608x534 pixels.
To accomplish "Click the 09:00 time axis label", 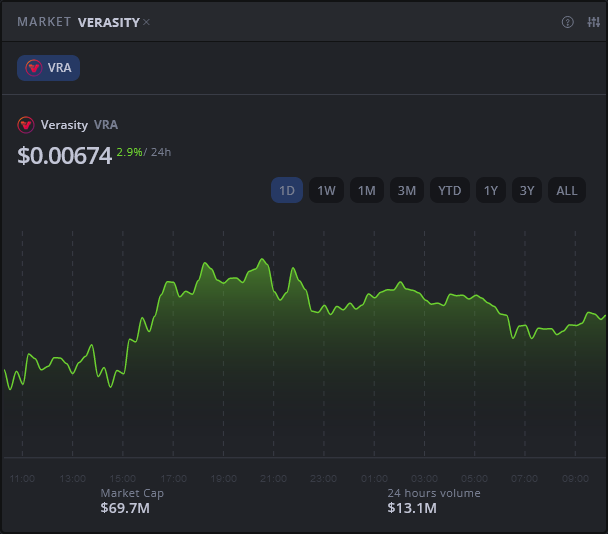I will point(575,479).
